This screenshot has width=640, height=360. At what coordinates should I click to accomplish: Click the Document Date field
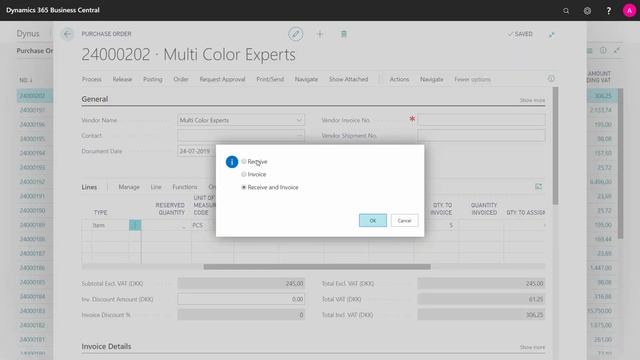(197, 151)
